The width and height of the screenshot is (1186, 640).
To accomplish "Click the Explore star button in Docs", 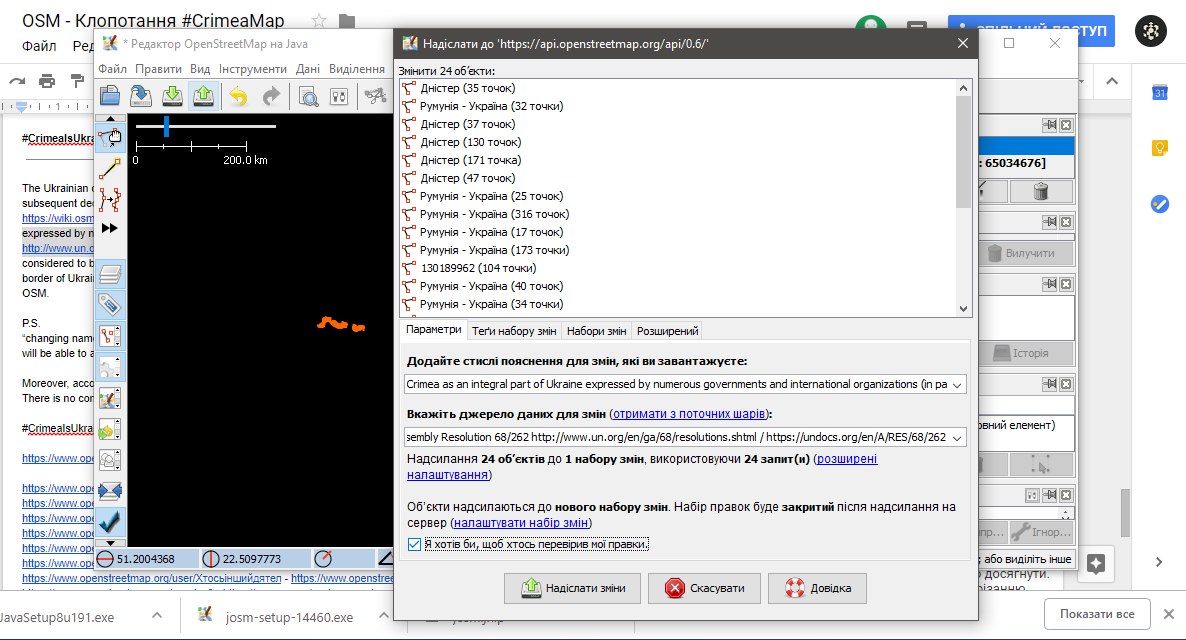I will tap(1096, 564).
